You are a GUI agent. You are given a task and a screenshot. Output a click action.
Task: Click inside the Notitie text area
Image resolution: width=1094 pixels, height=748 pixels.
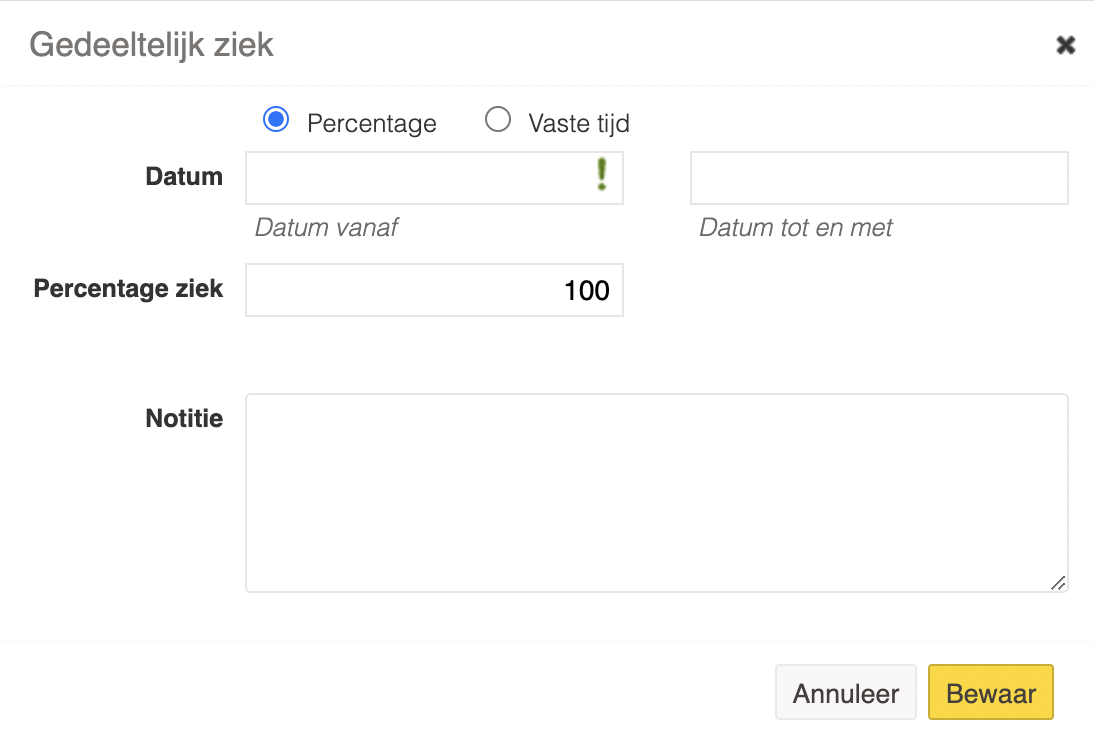point(657,493)
